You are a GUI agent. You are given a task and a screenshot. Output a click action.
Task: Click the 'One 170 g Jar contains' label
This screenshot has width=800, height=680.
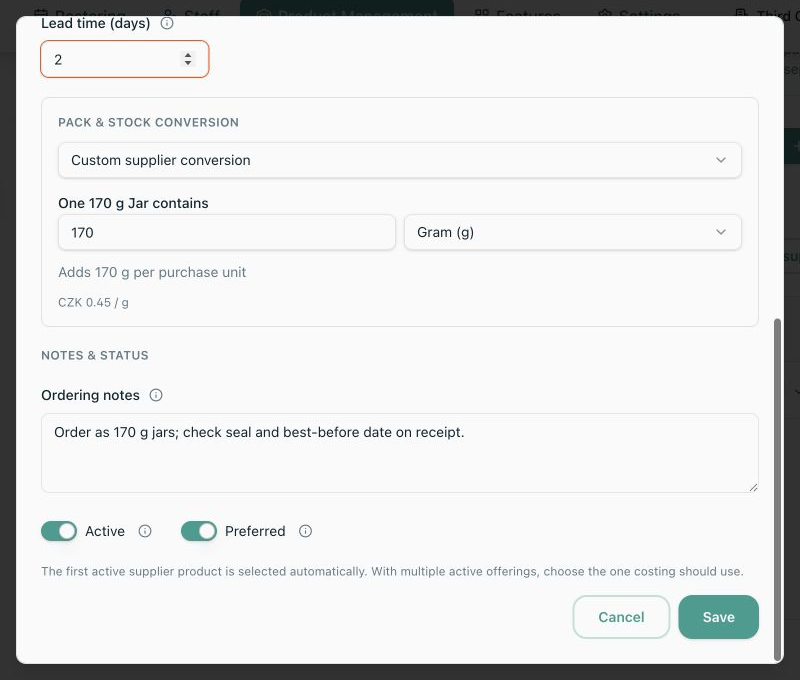coord(133,203)
